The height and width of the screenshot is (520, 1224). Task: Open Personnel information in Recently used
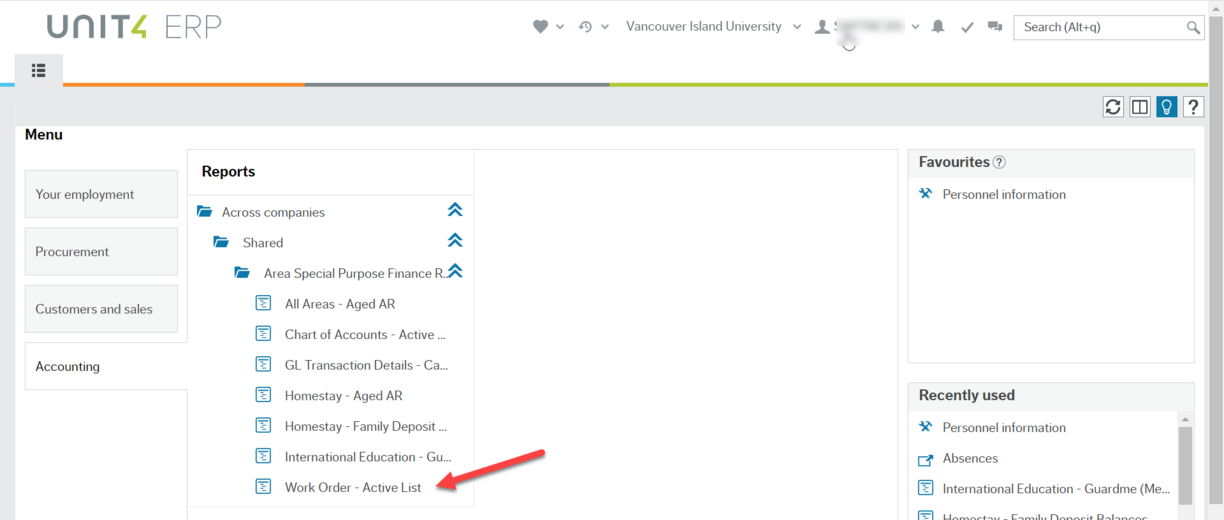click(1004, 427)
